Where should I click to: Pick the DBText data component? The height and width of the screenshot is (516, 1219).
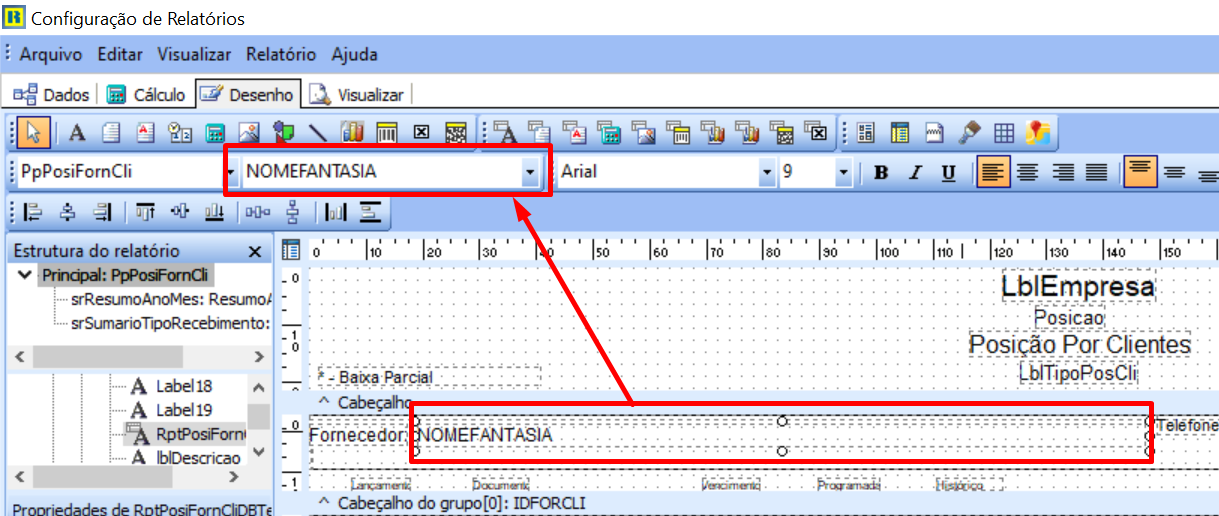[x=507, y=131]
